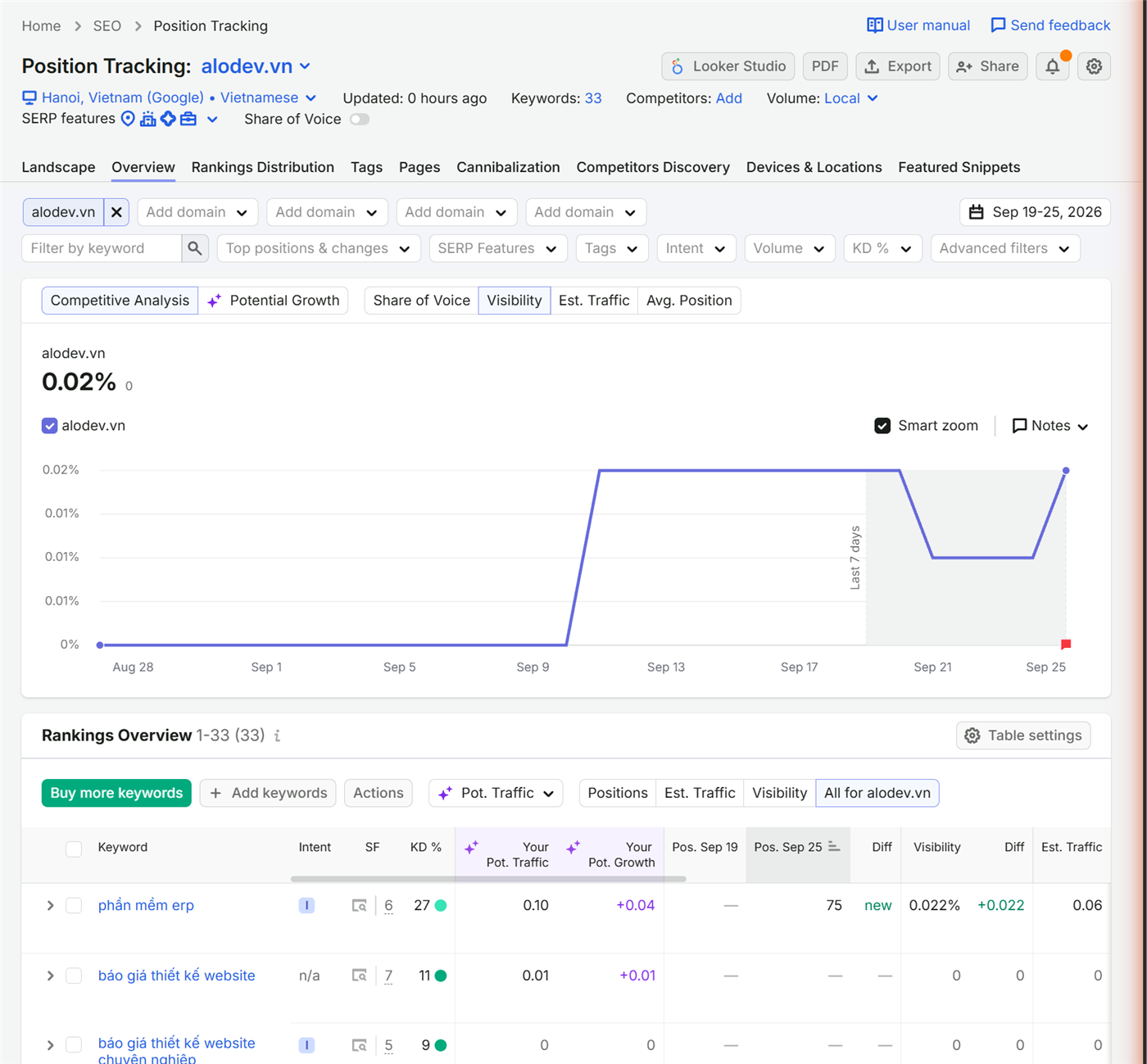Export report as PDF
Screen dimensions: 1147x1064
[x=825, y=66]
